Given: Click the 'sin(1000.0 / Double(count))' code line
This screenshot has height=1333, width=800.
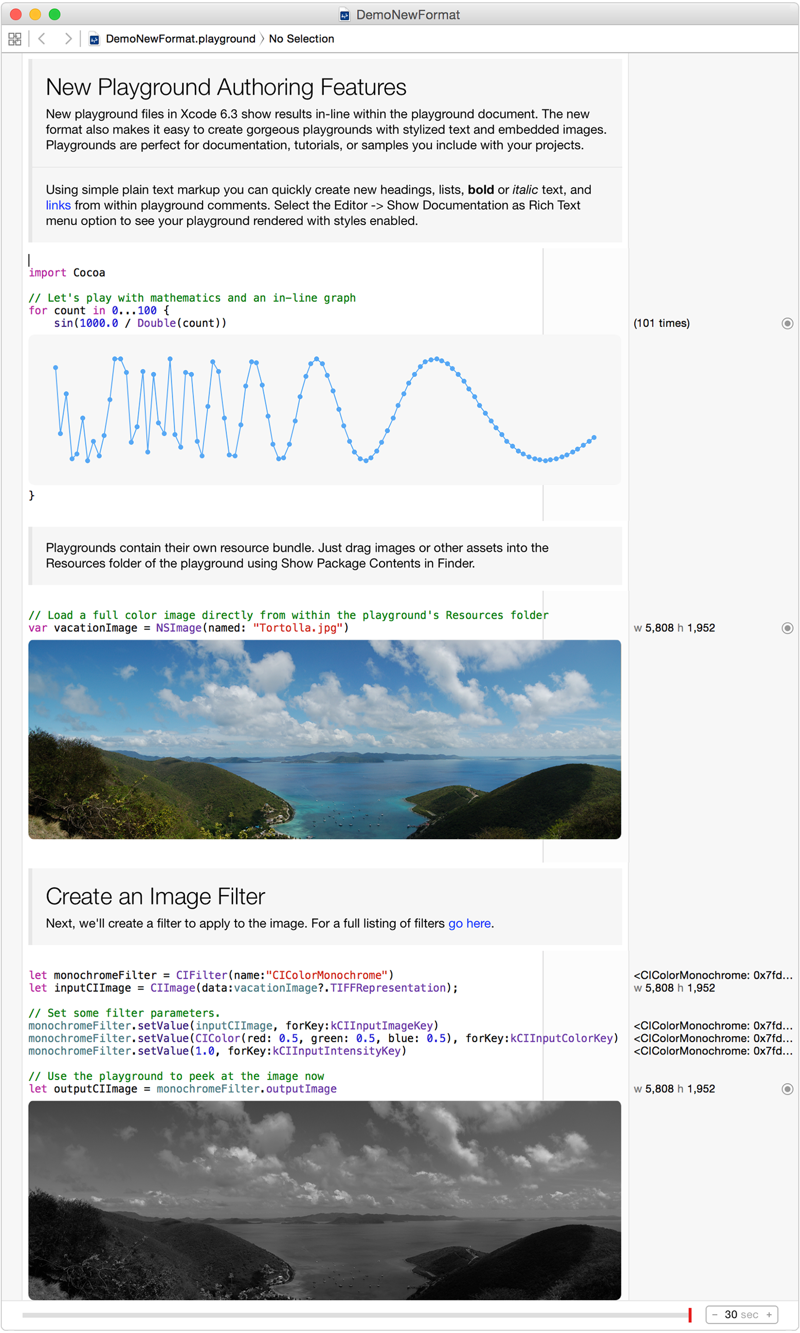Looking at the screenshot, I should 140,324.
